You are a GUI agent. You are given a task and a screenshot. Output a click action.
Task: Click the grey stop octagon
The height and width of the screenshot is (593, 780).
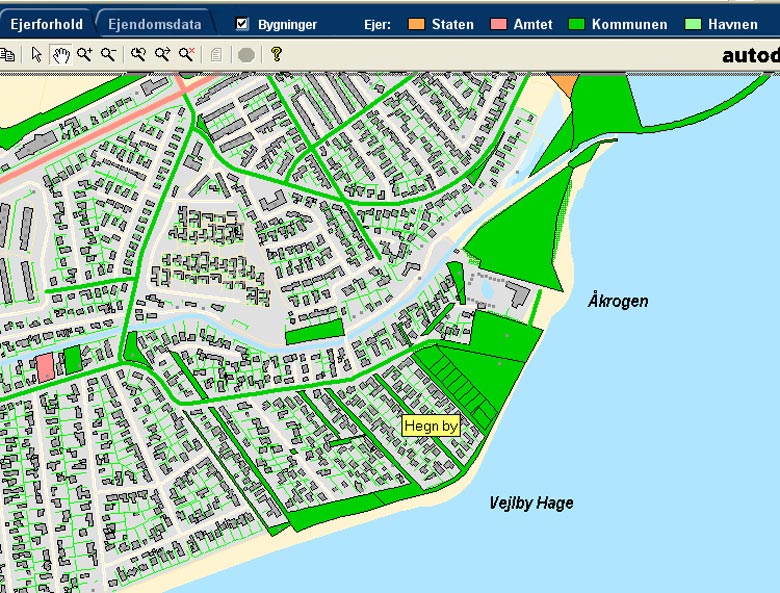pos(246,55)
